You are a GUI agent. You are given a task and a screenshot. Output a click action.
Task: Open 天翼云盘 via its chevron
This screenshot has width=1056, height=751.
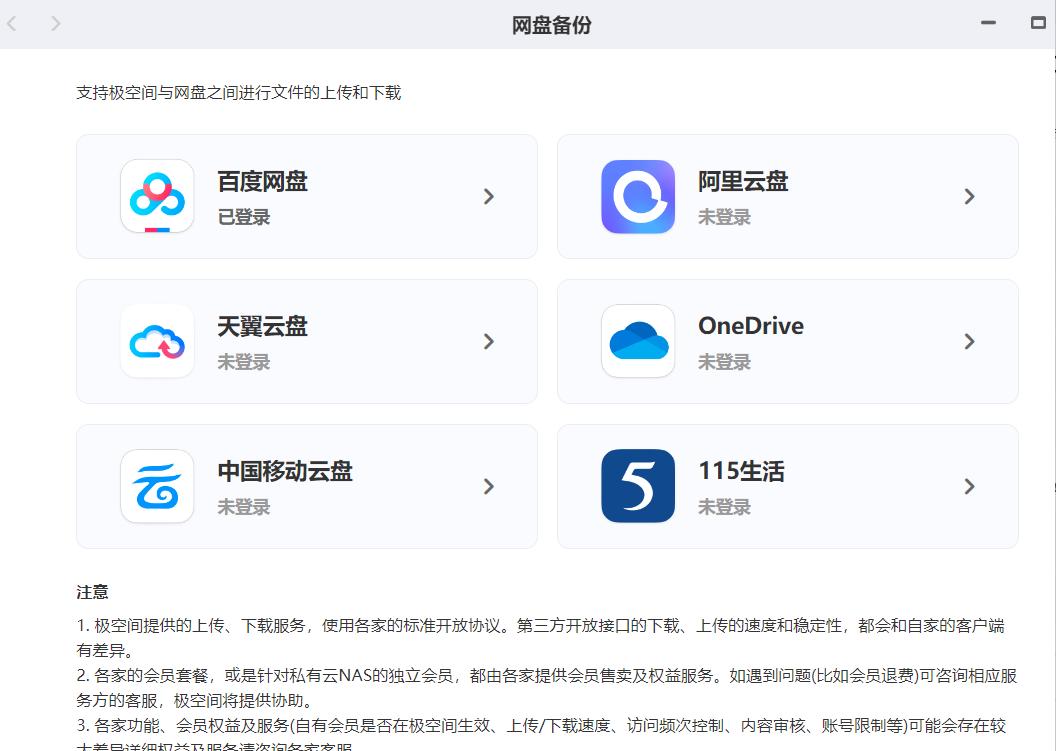click(489, 341)
